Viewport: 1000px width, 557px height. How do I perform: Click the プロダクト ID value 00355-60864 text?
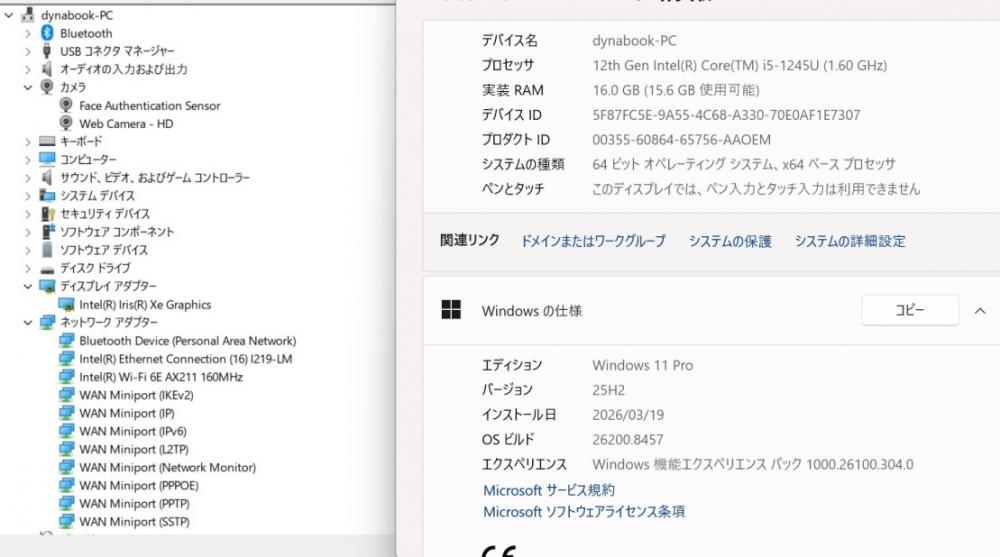click(x=682, y=140)
